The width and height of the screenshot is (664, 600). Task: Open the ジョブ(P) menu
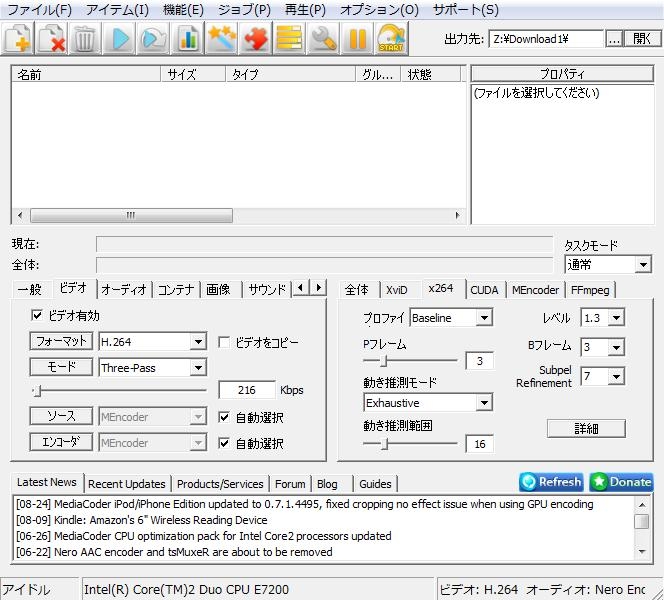[x=244, y=10]
